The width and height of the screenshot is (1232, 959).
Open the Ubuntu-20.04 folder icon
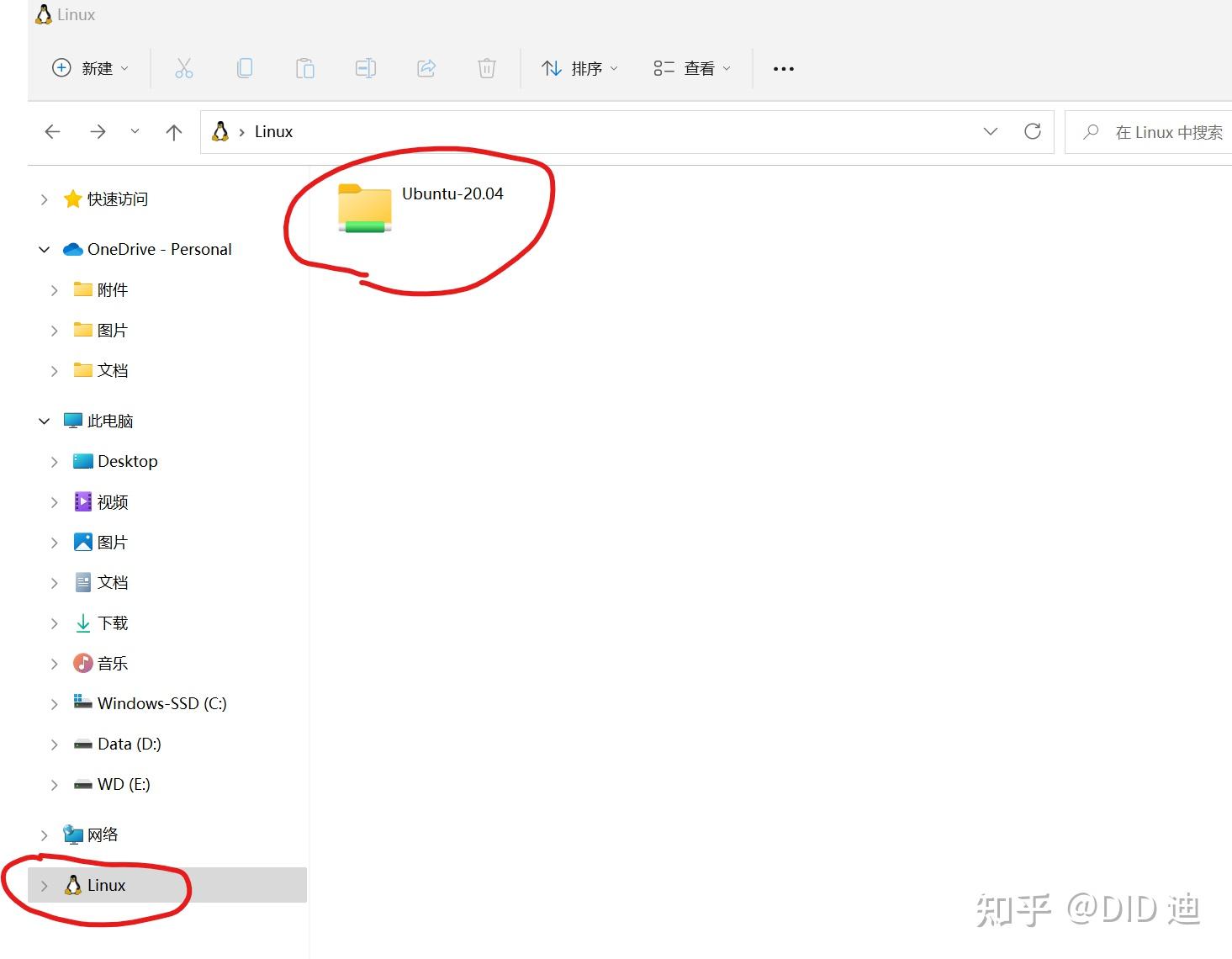coord(365,208)
